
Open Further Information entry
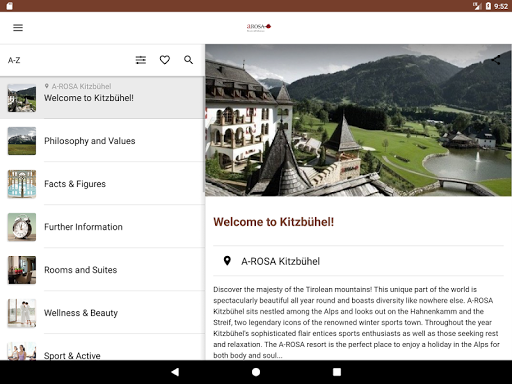coord(102,227)
